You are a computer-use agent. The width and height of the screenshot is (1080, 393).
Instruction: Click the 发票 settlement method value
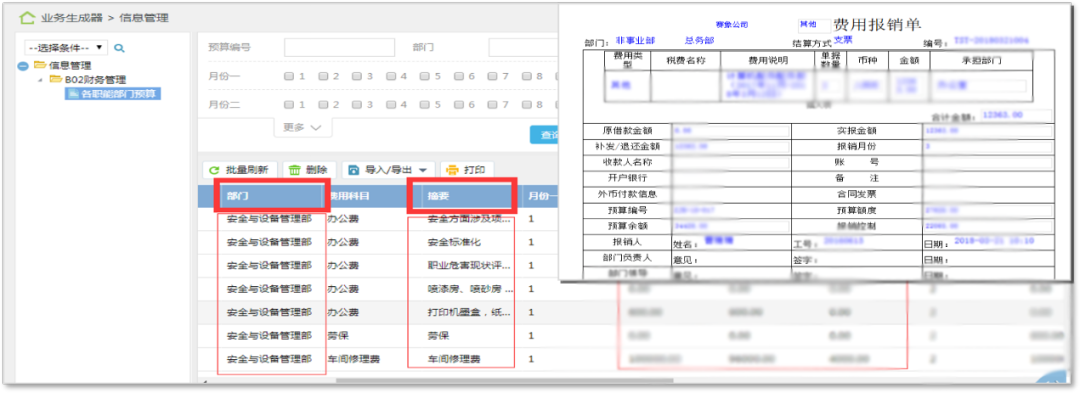(x=844, y=41)
